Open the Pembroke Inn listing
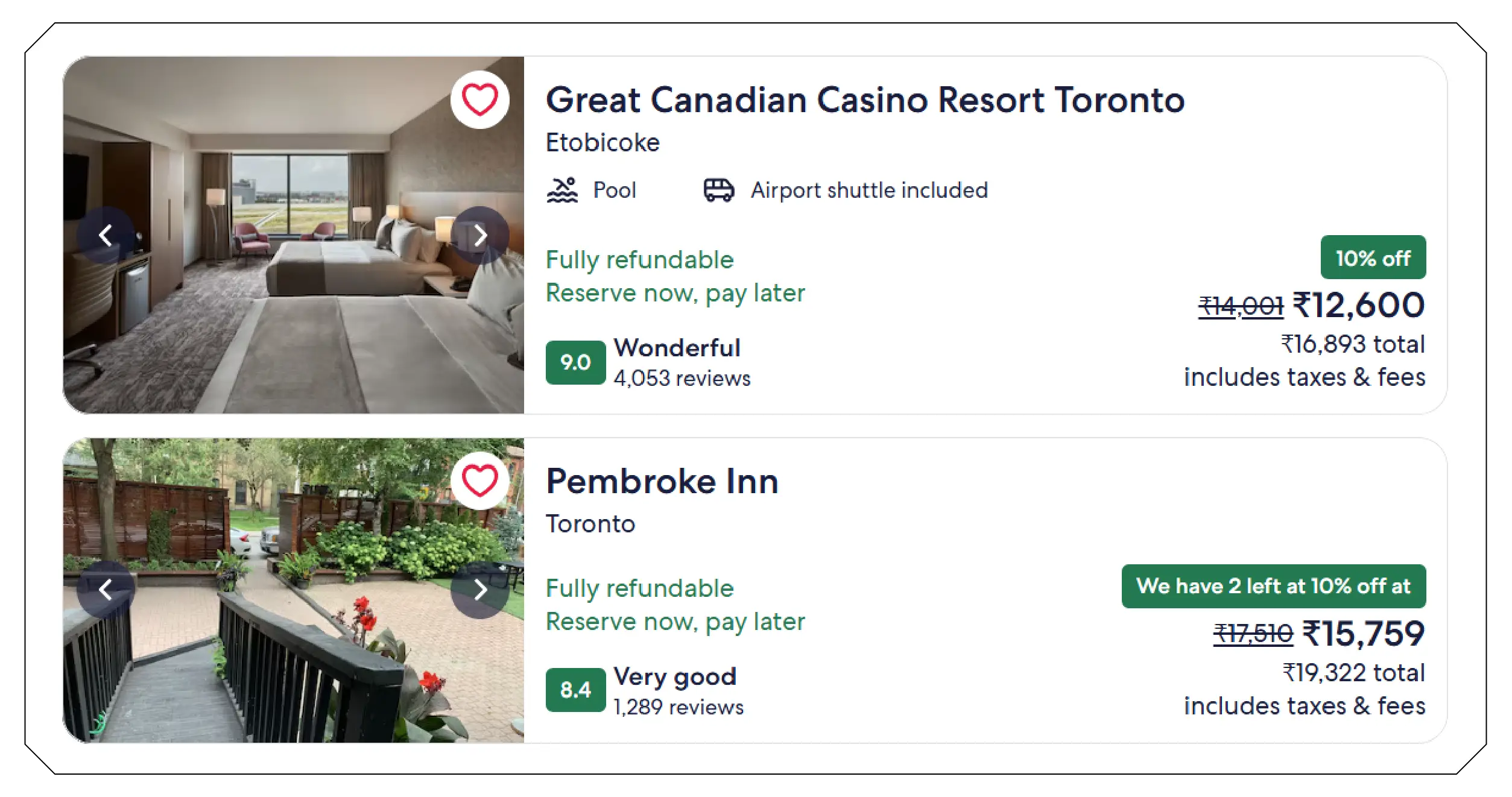The image size is (1512, 797). click(x=662, y=481)
